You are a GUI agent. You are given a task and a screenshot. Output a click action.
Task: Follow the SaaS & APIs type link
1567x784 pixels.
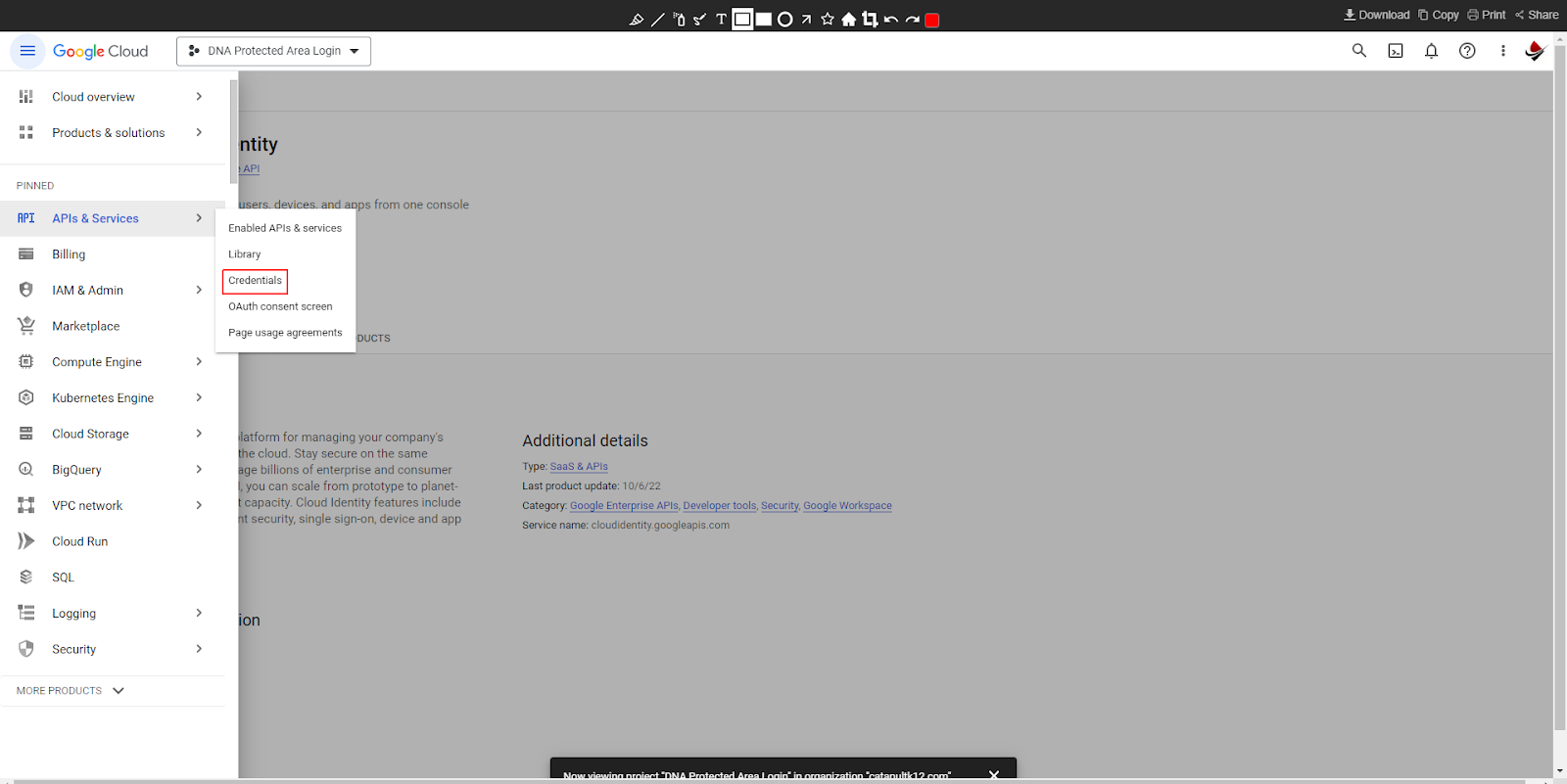click(x=579, y=467)
